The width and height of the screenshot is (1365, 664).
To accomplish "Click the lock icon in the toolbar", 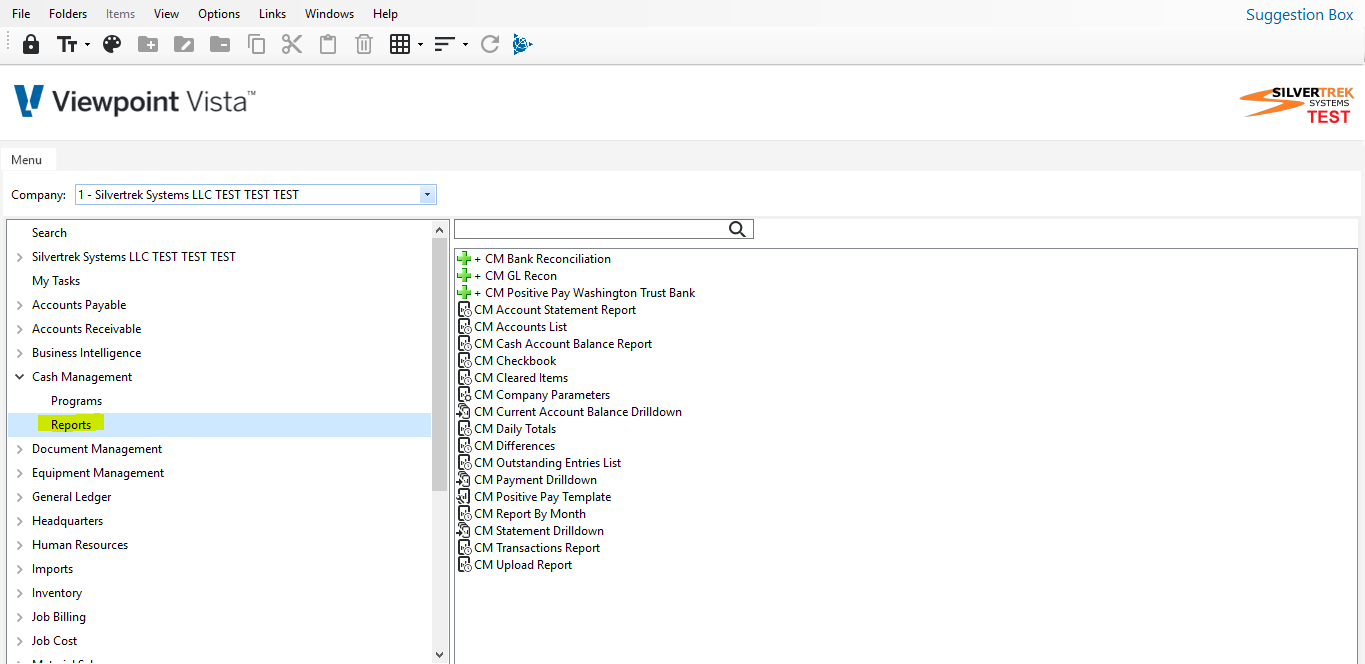I will (31, 44).
